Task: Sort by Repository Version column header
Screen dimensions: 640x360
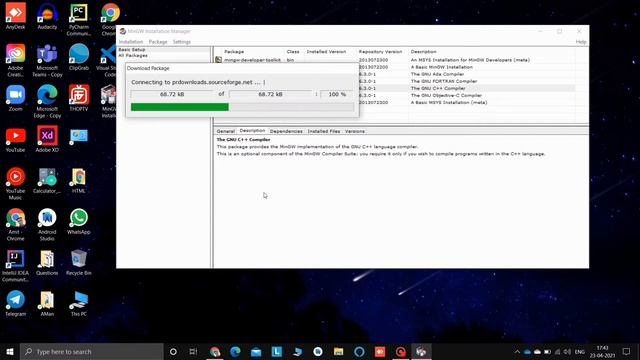Action: click(380, 52)
